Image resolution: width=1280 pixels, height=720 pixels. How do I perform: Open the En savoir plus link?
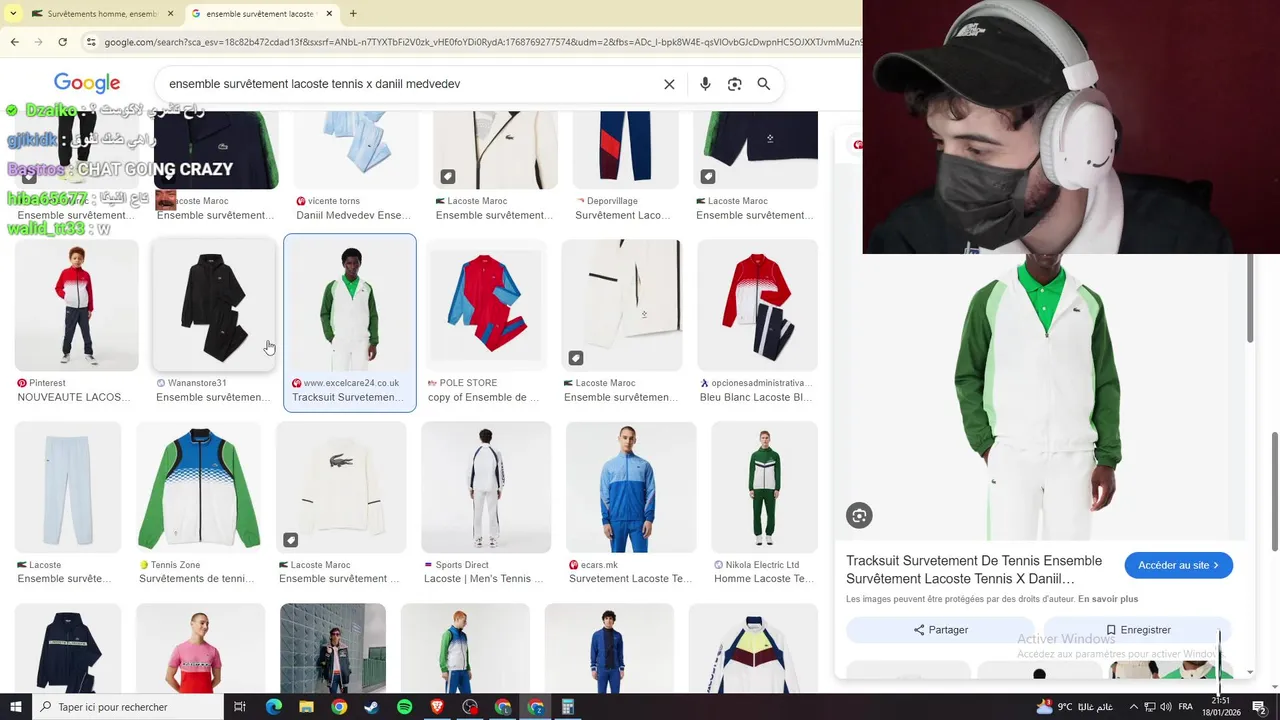click(x=1108, y=599)
